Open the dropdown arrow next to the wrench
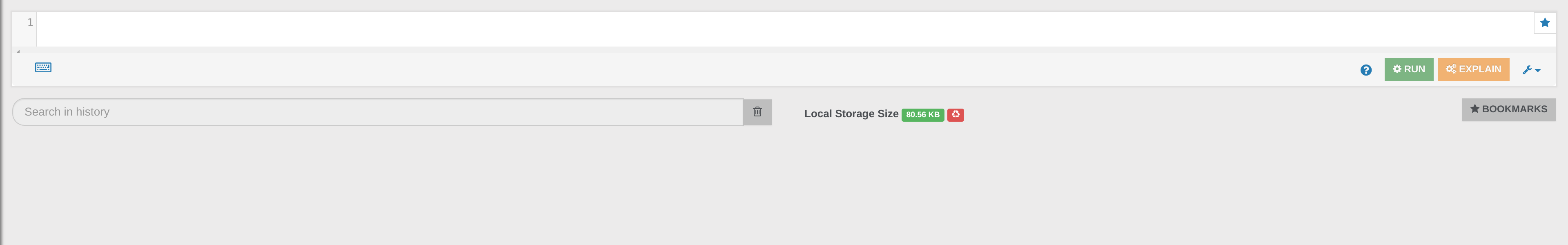Image resolution: width=1568 pixels, height=245 pixels. [x=1537, y=69]
